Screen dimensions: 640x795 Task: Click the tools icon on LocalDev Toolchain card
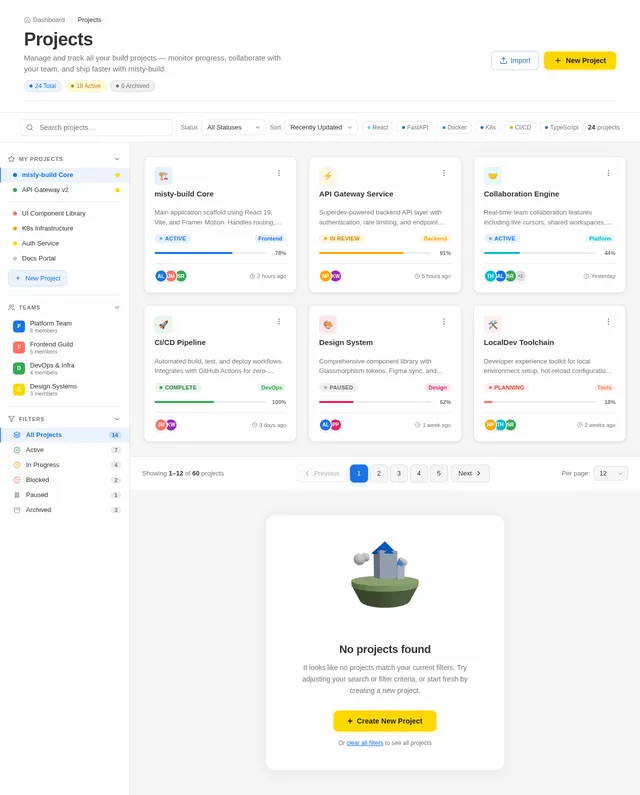492,324
